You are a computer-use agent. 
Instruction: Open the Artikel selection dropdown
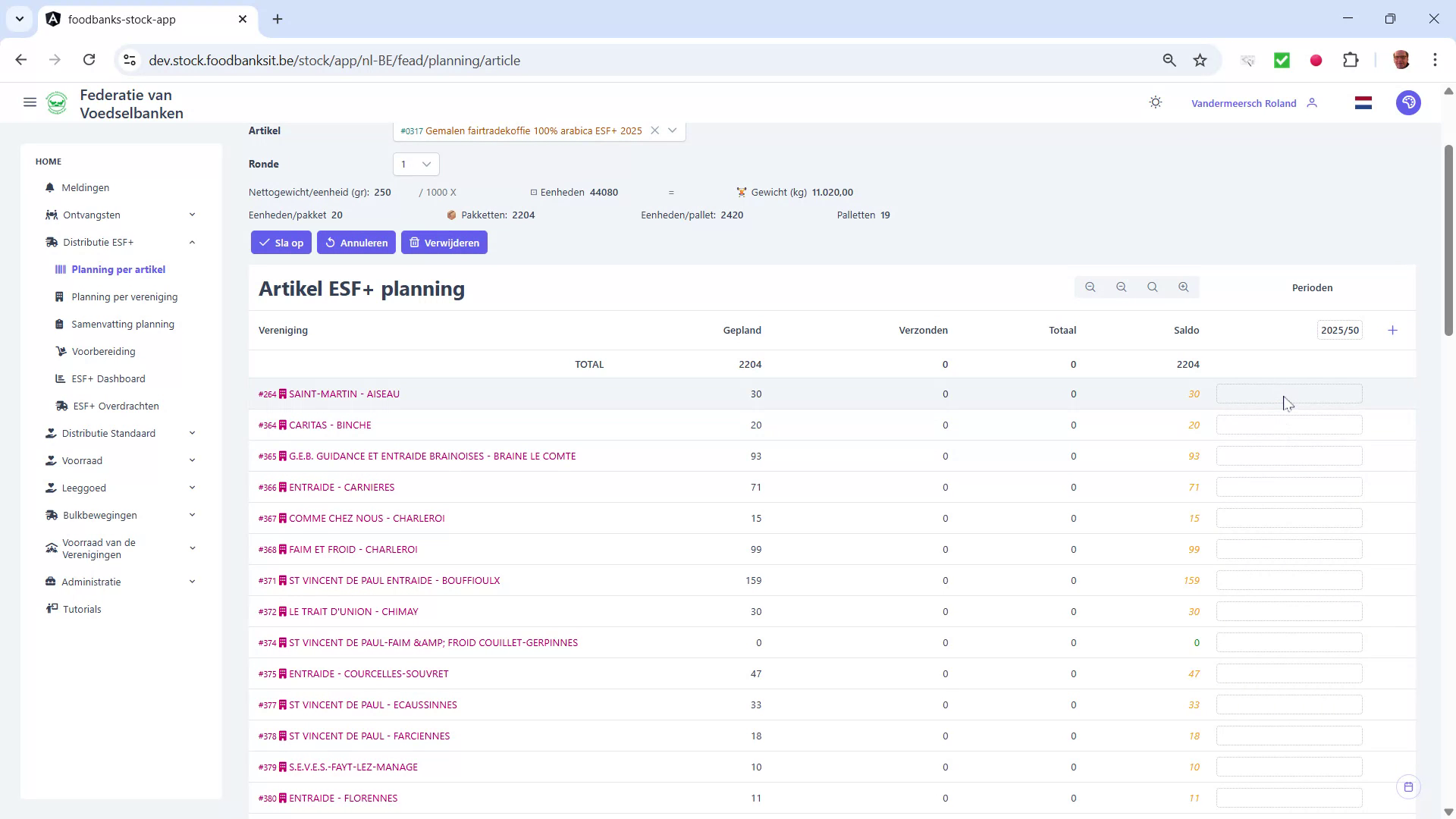point(672,130)
